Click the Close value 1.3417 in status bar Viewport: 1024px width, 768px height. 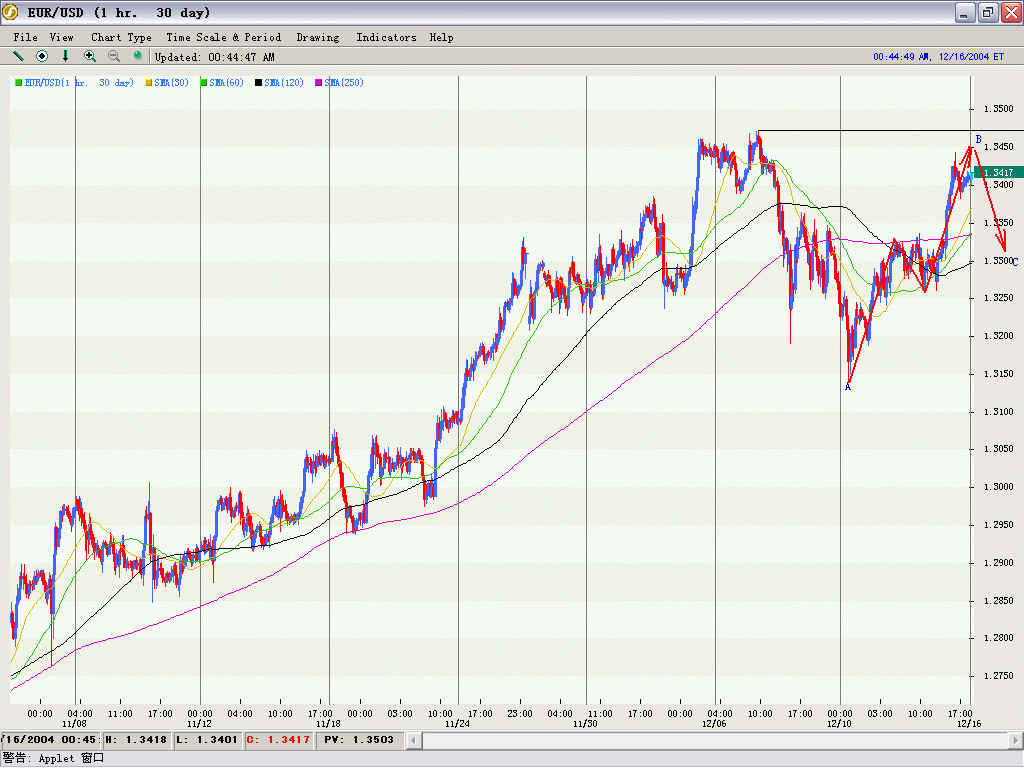tap(280, 740)
